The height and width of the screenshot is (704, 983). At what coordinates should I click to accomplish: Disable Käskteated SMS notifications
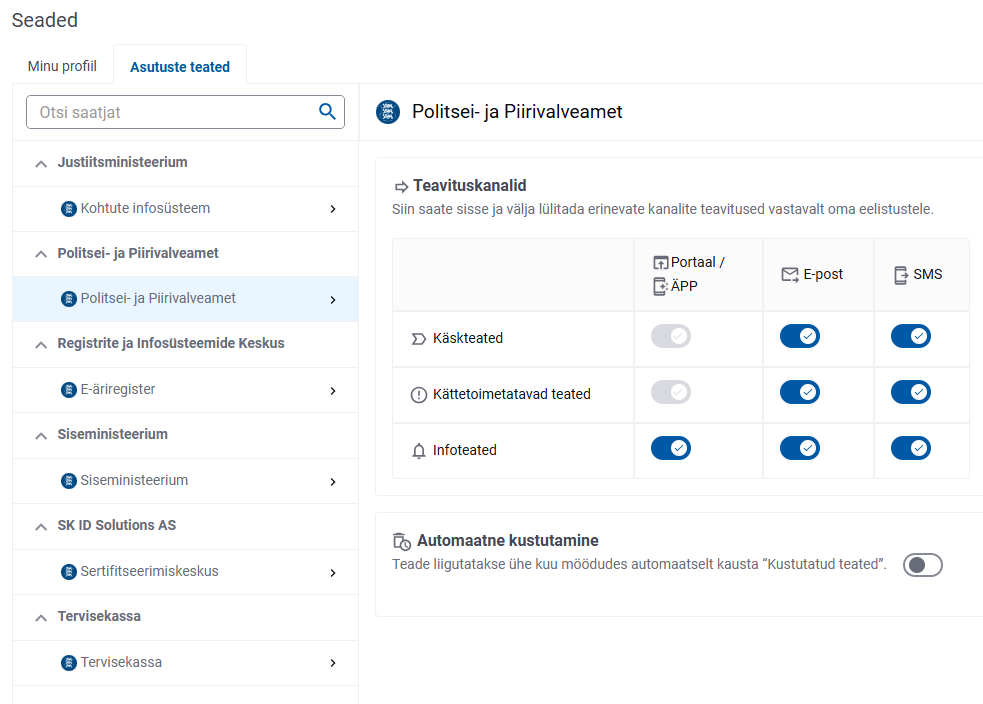(x=911, y=336)
